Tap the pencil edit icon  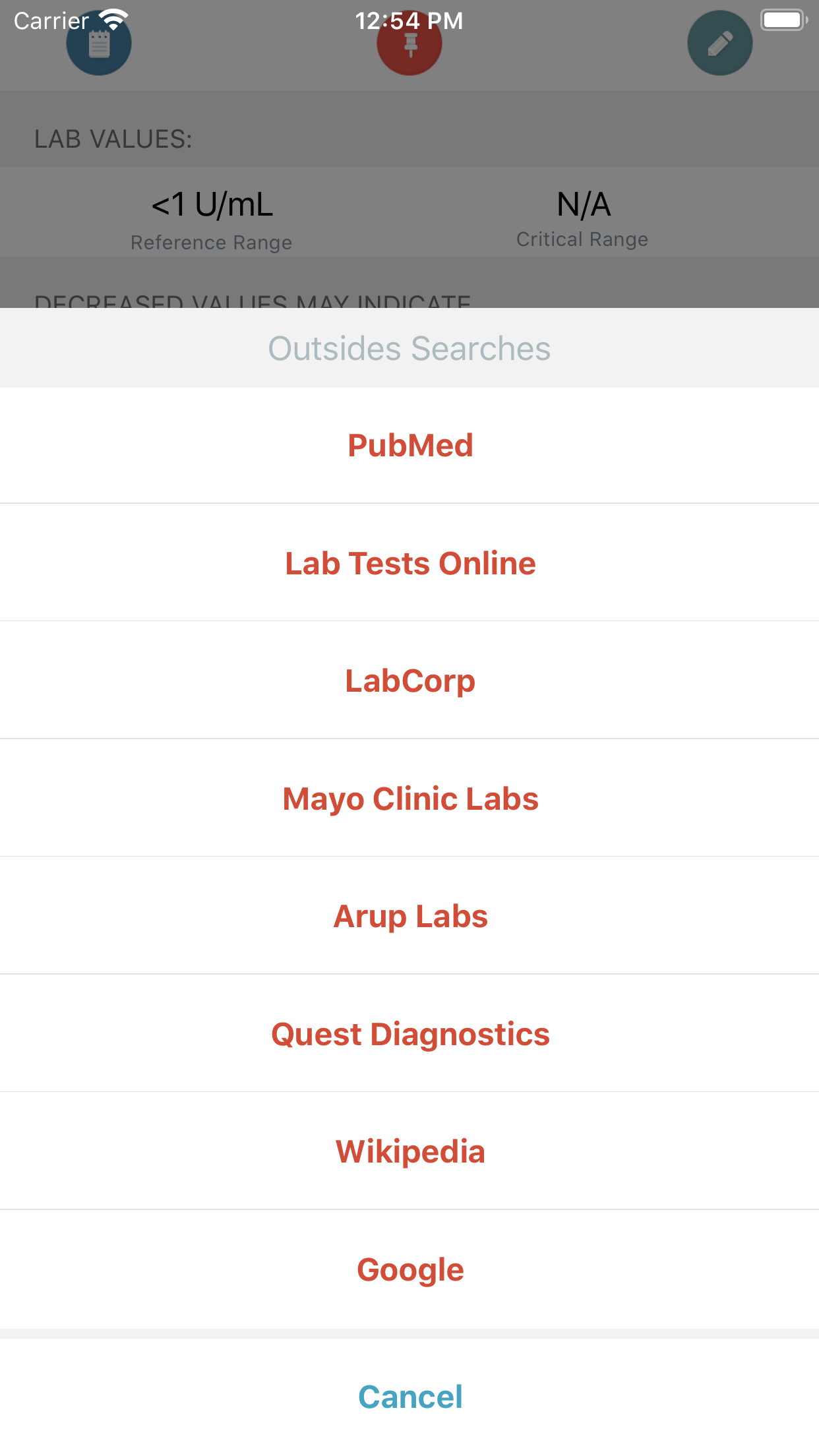[x=719, y=44]
